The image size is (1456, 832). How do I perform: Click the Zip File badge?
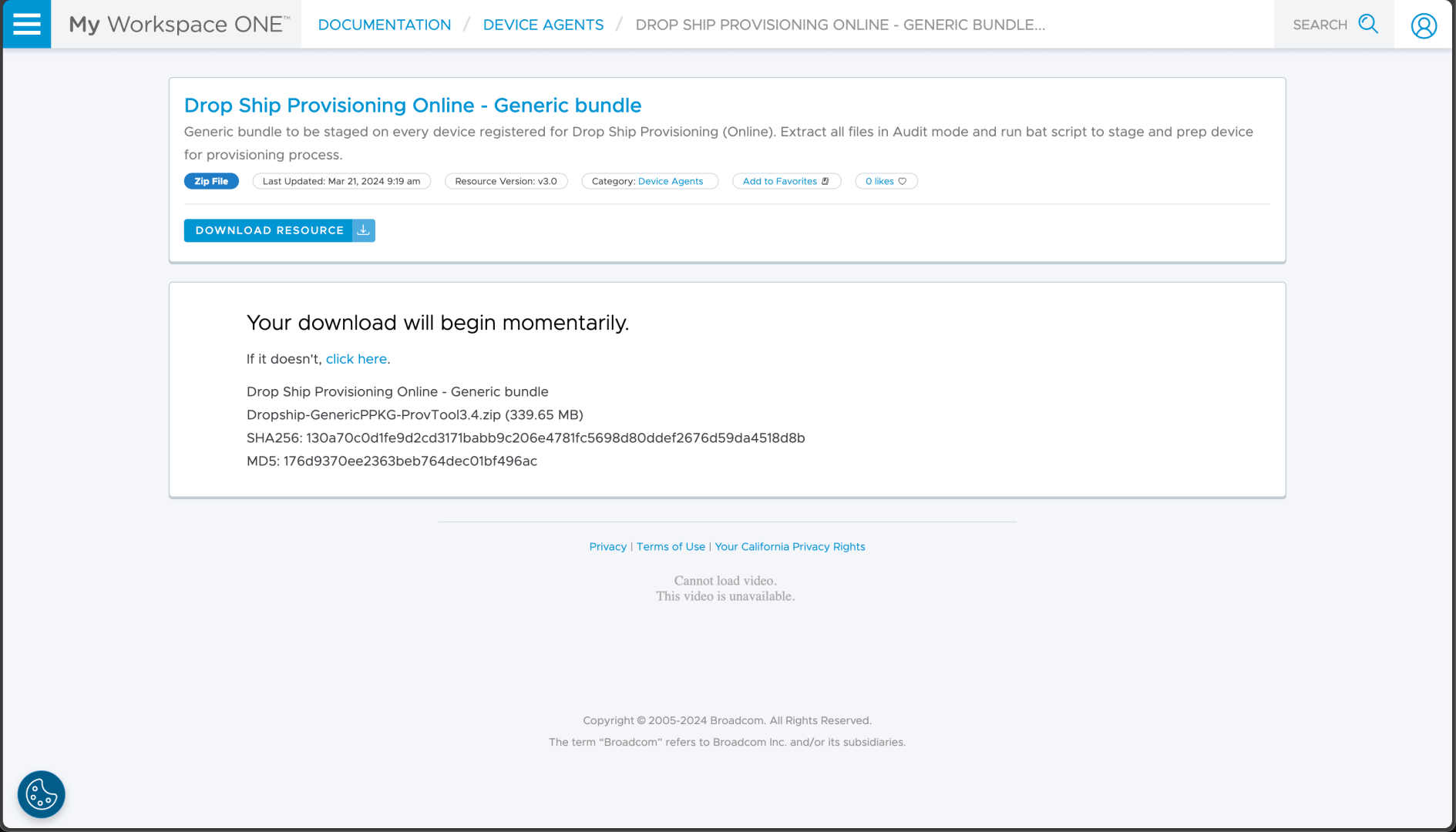coord(211,182)
